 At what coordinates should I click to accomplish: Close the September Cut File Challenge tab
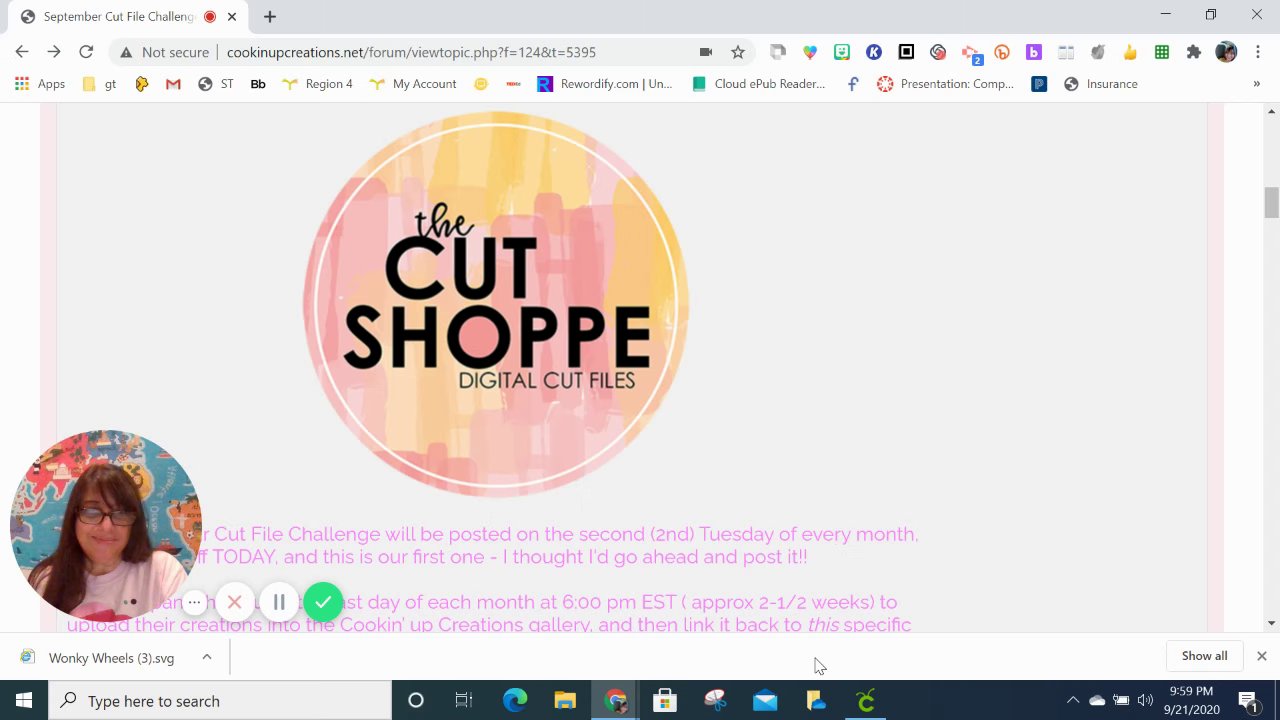[233, 16]
